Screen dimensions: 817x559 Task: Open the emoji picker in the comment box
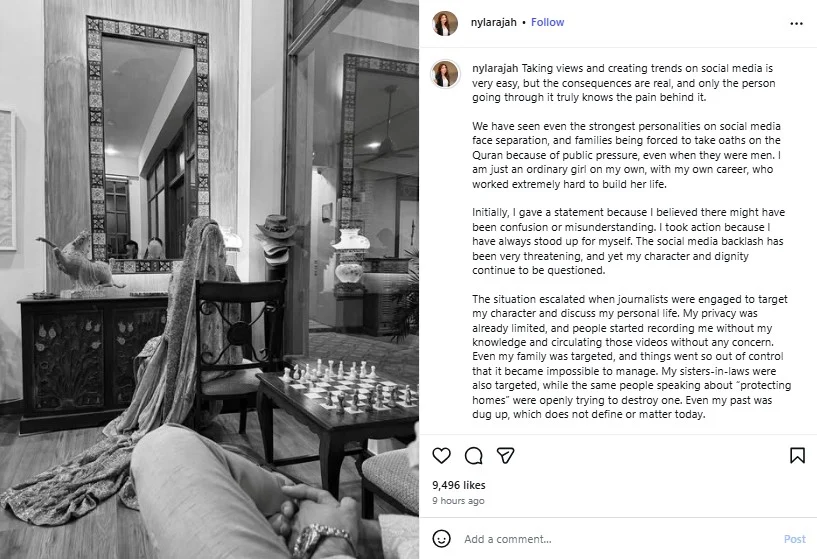441,539
